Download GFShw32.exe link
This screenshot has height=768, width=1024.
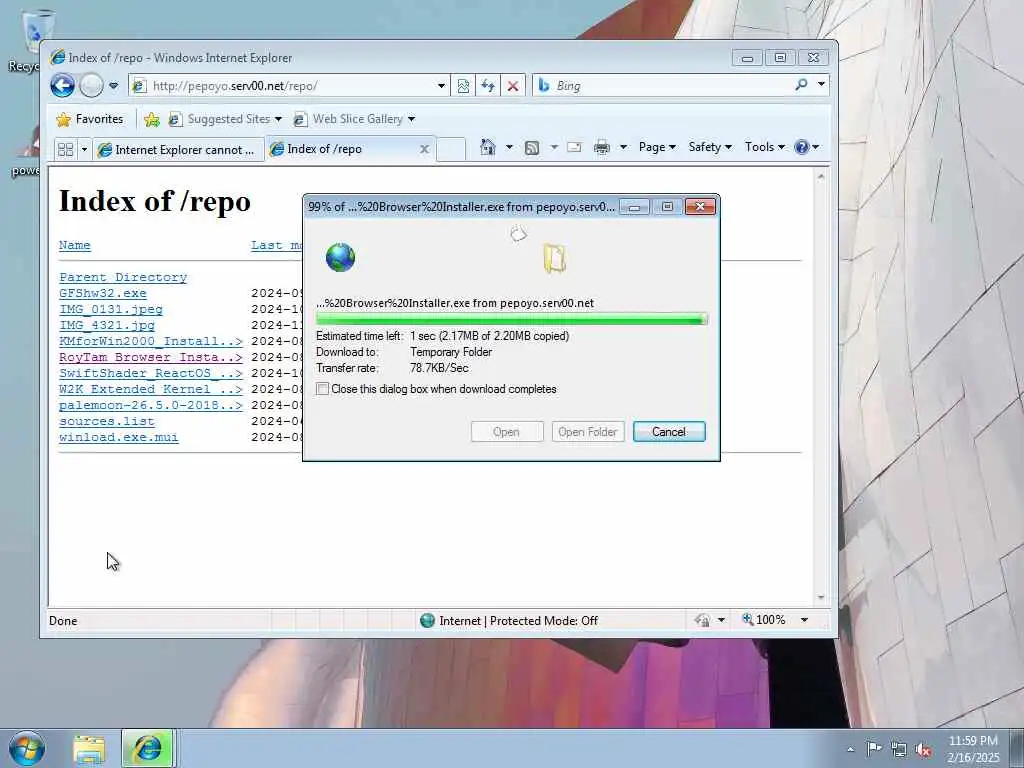point(103,293)
